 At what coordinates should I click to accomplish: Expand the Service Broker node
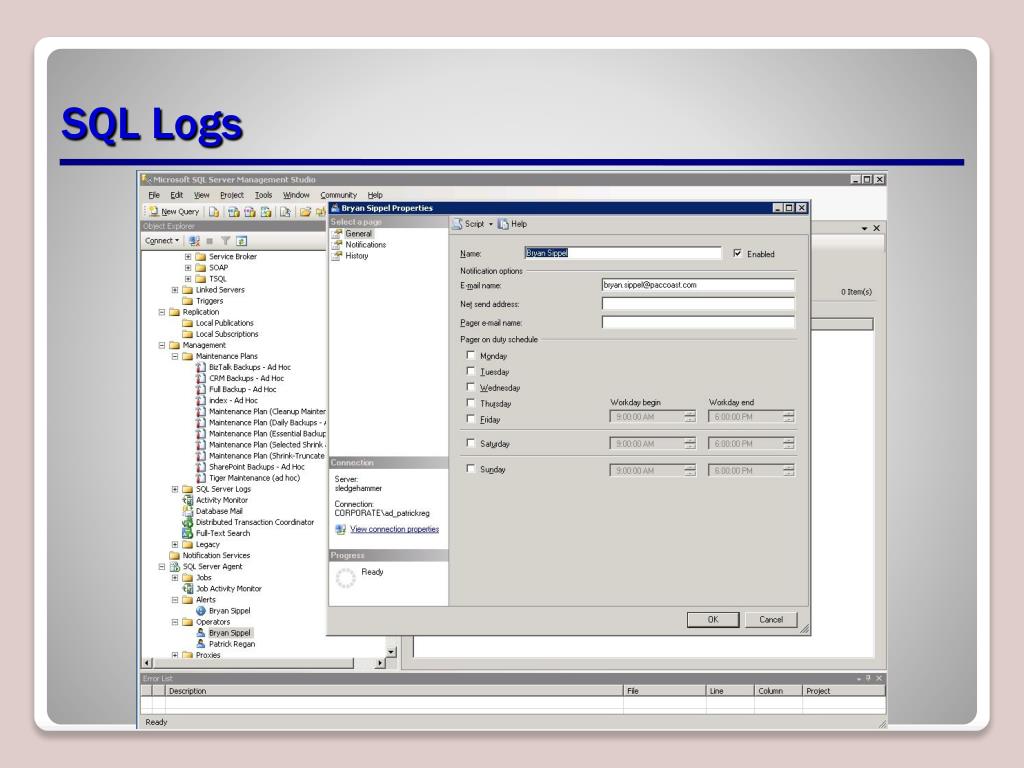pos(188,257)
